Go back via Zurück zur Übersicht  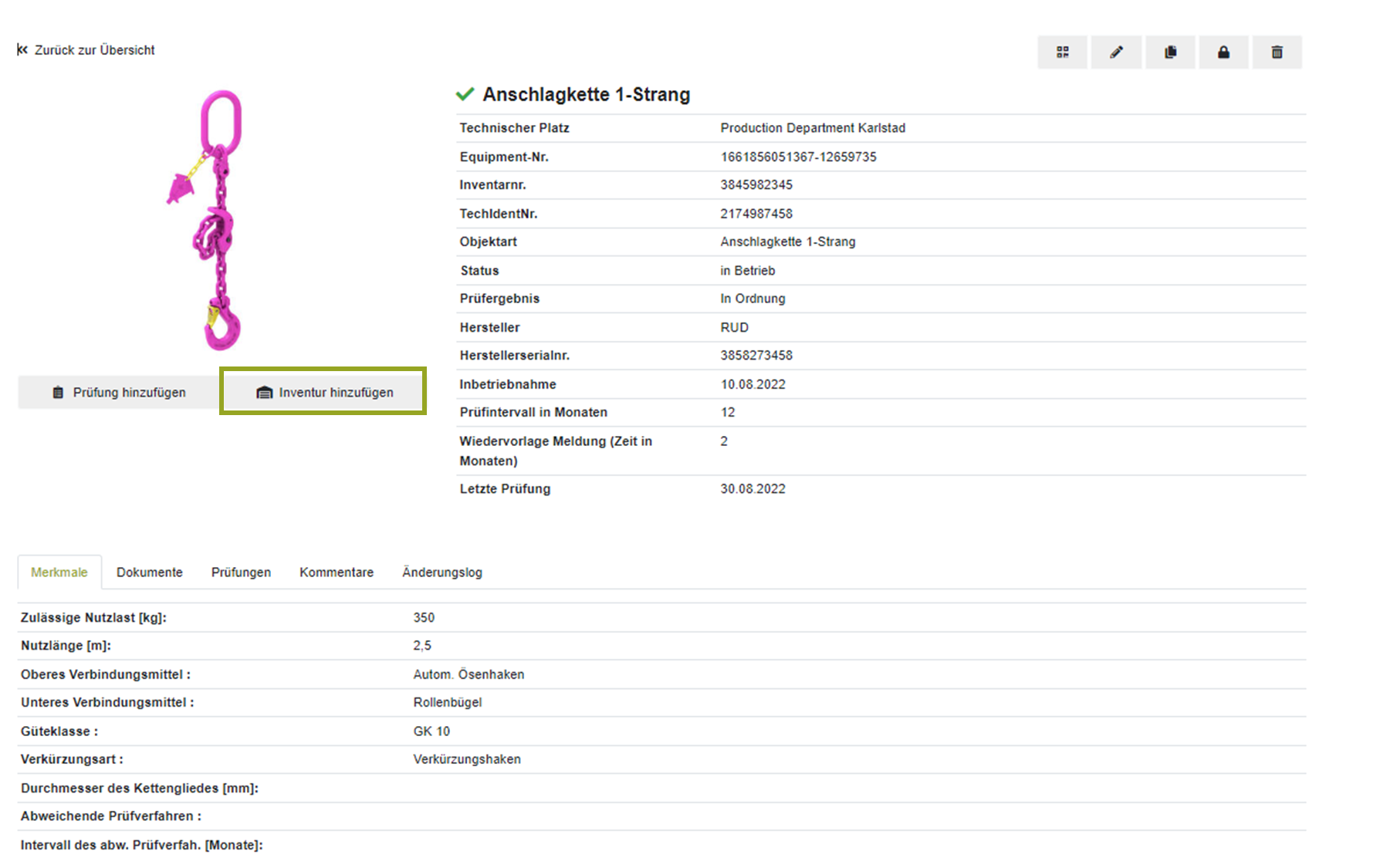(86, 50)
